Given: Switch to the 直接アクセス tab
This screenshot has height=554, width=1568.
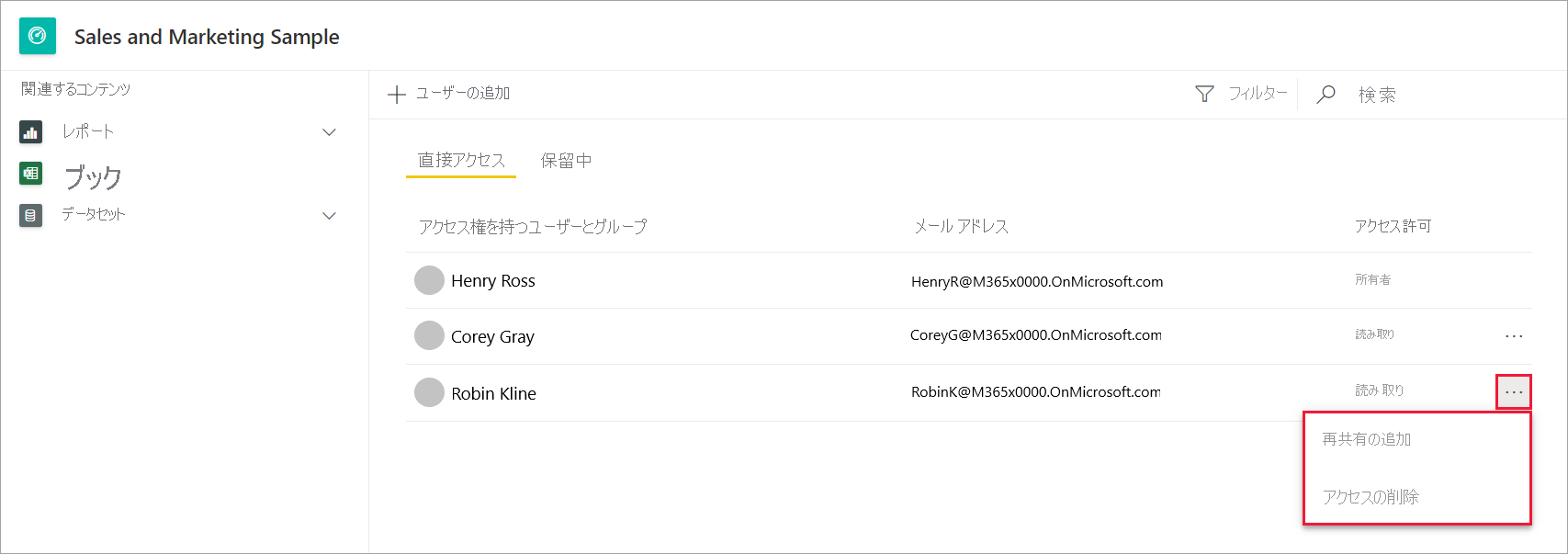Looking at the screenshot, I should click(461, 161).
